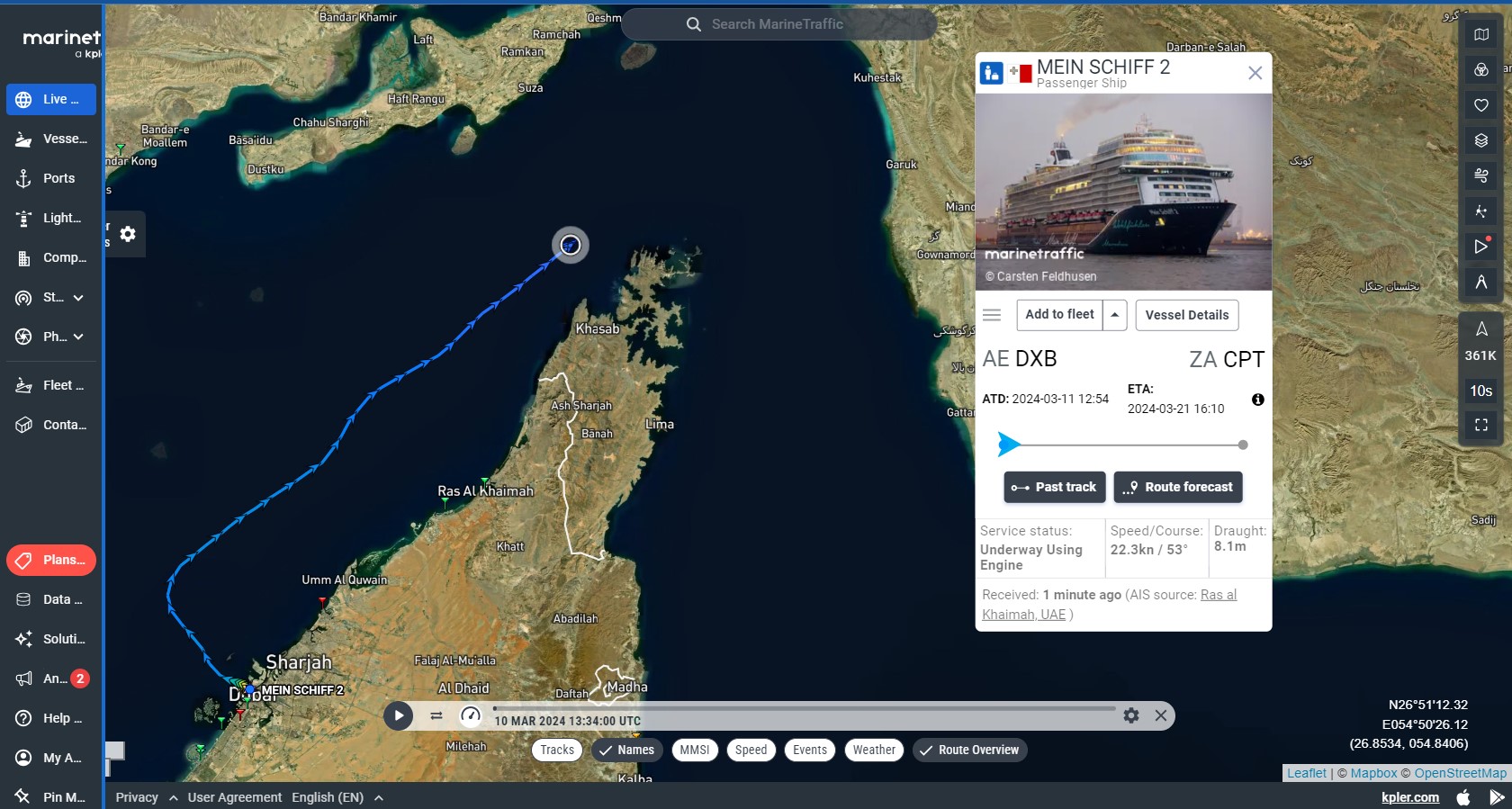1512x809 pixels.
Task: Toggle the Names filter chip
Action: point(627,750)
